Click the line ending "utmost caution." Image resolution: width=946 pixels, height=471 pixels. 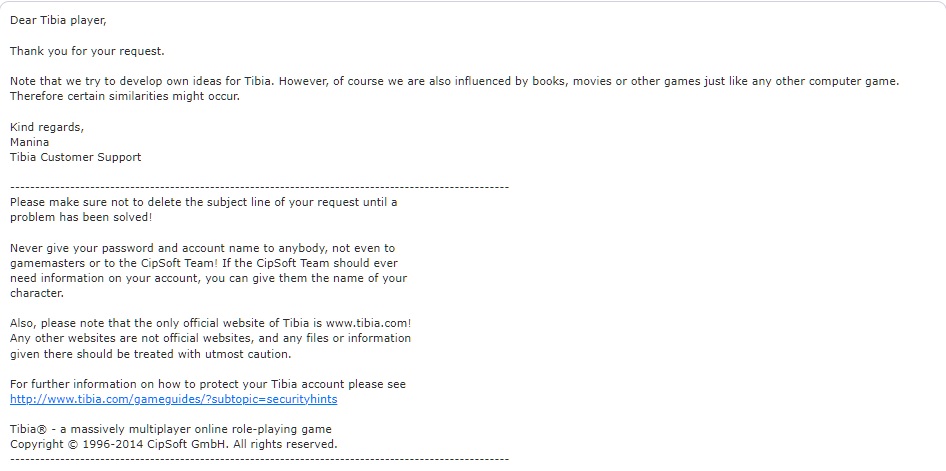[x=150, y=354]
